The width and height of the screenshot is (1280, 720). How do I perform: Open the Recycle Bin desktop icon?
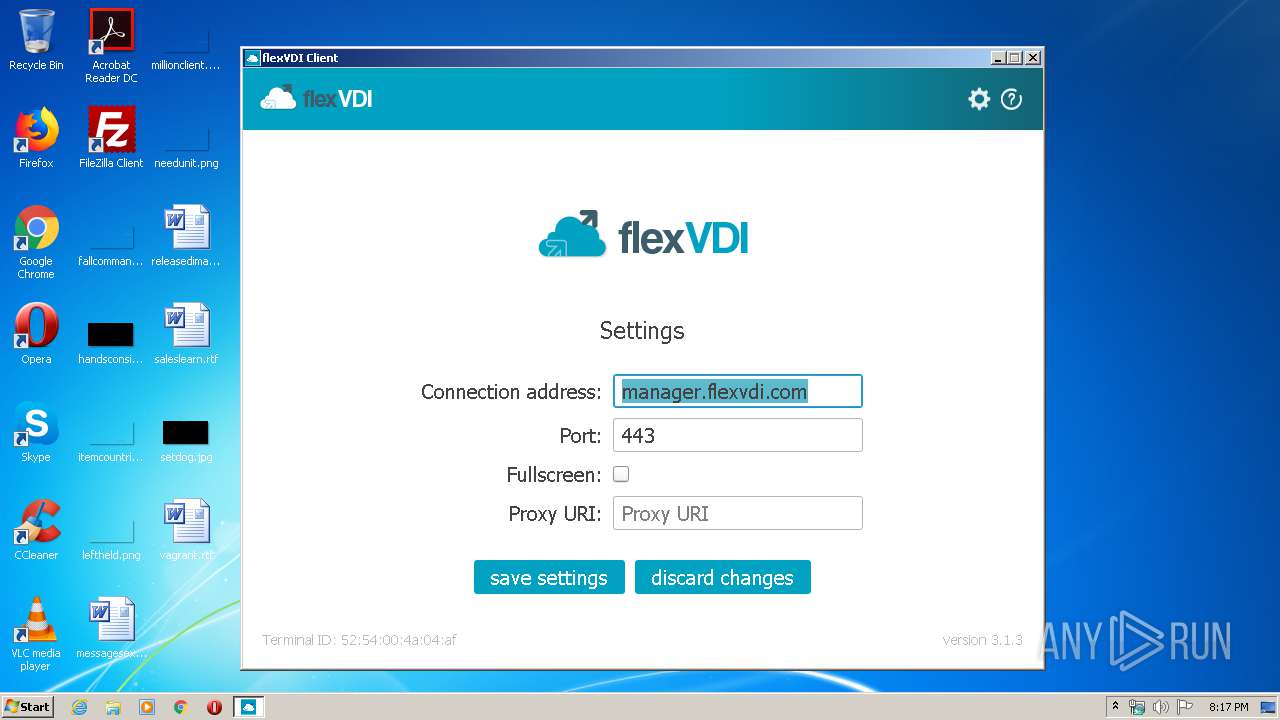pyautogui.click(x=36, y=40)
